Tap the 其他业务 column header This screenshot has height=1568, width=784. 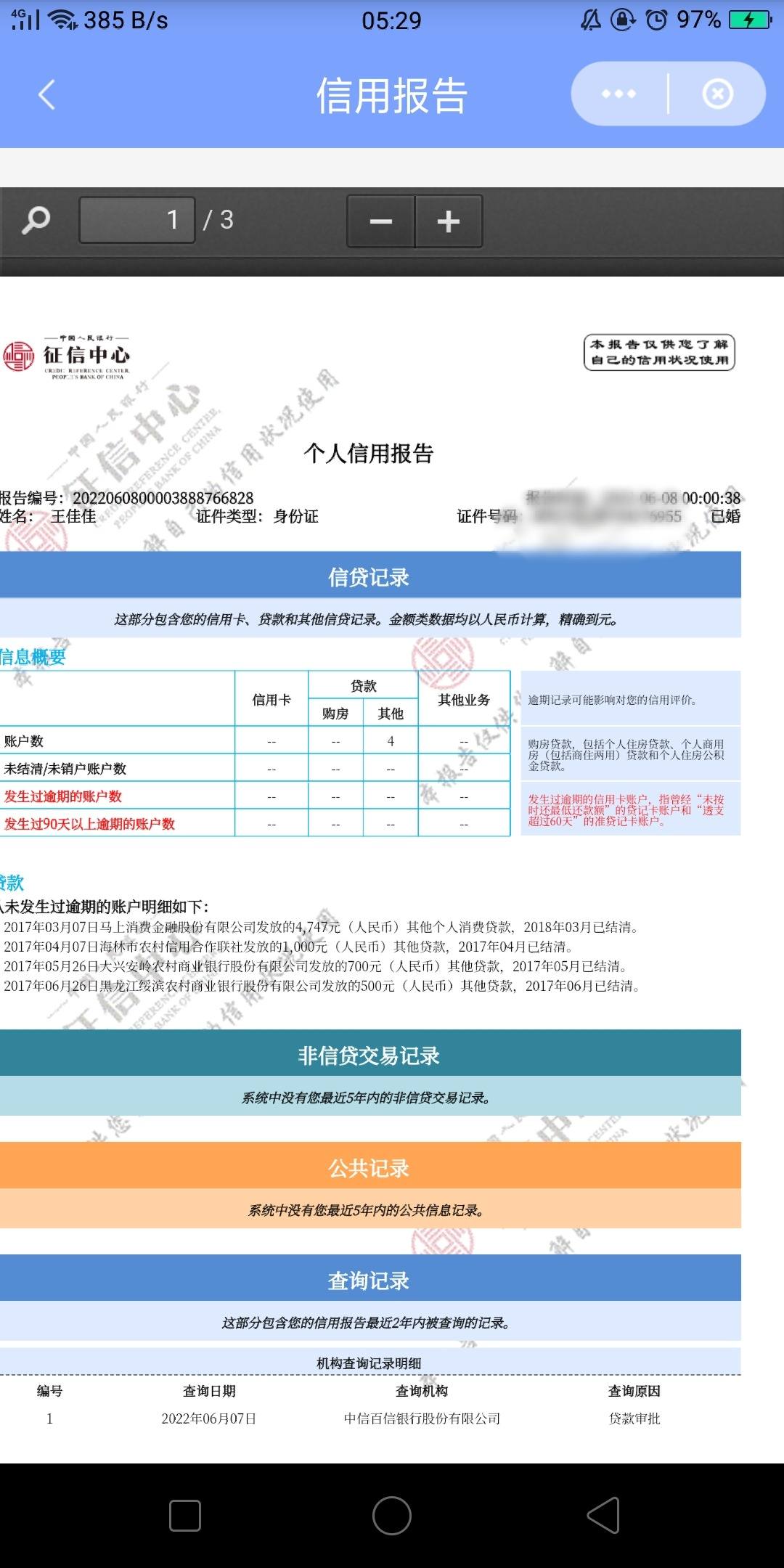(464, 700)
